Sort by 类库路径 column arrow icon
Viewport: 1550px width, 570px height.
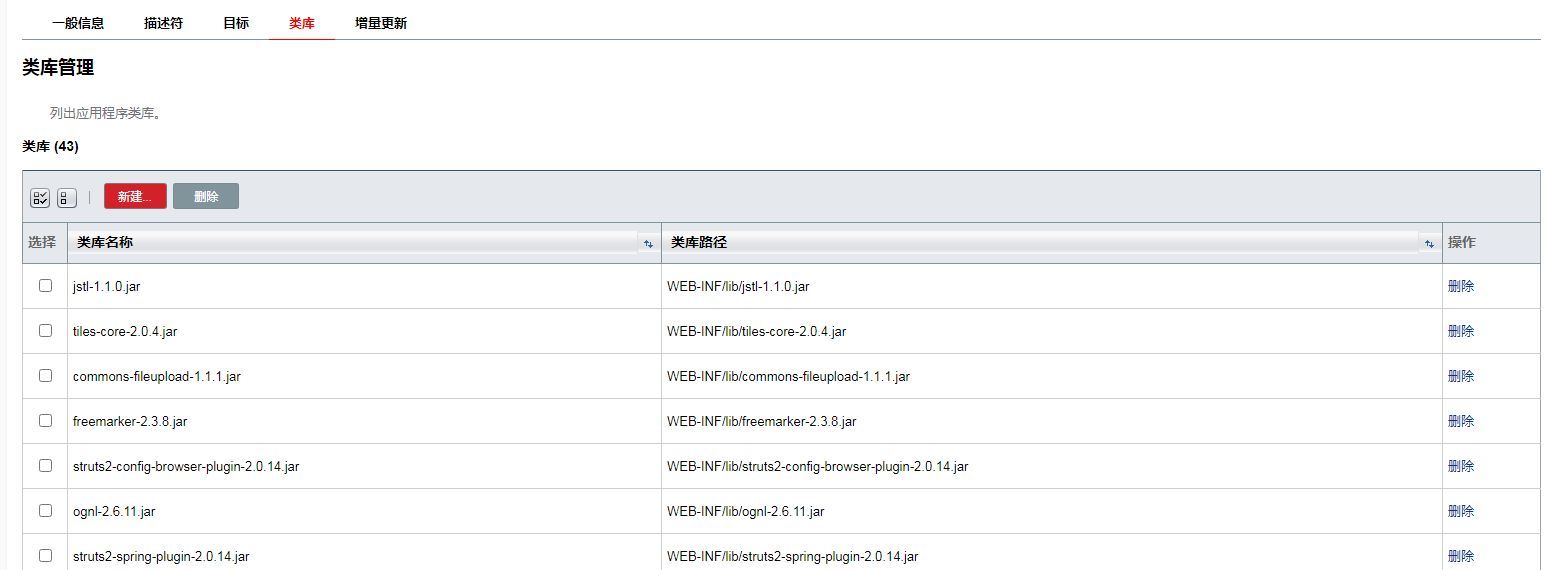coord(1429,243)
